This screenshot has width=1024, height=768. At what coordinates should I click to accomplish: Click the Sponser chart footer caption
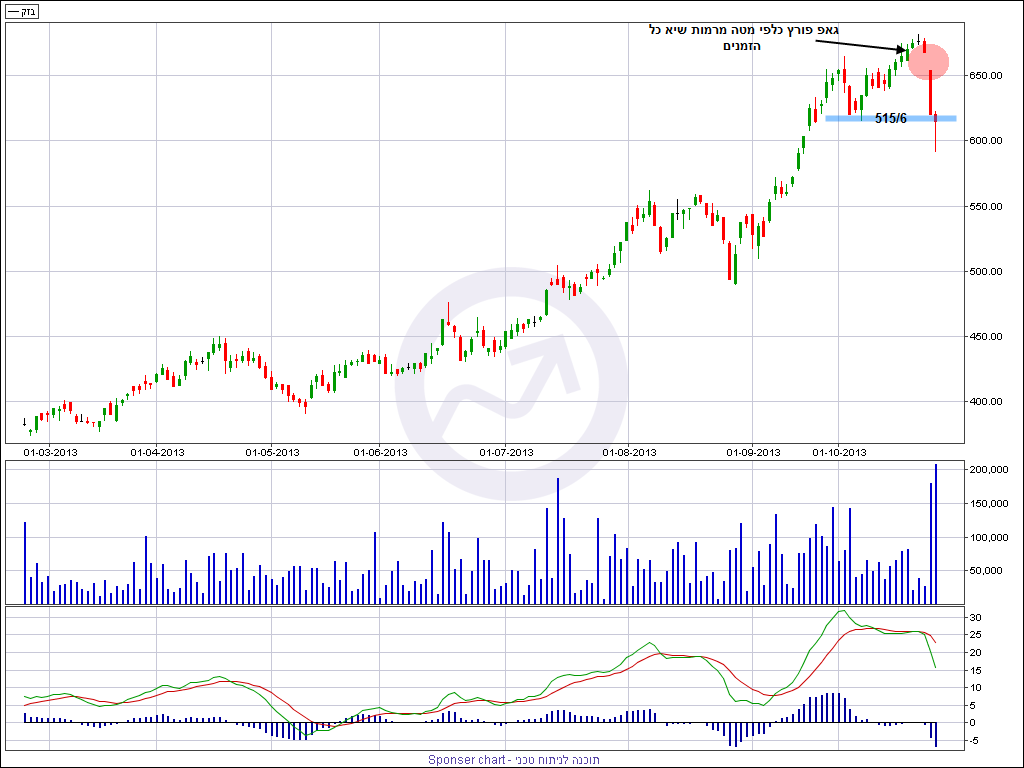tap(513, 760)
